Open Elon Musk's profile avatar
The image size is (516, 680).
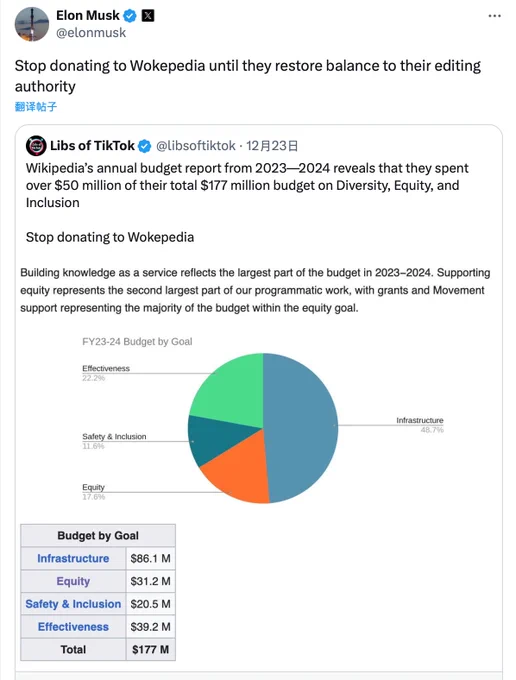(x=32, y=24)
